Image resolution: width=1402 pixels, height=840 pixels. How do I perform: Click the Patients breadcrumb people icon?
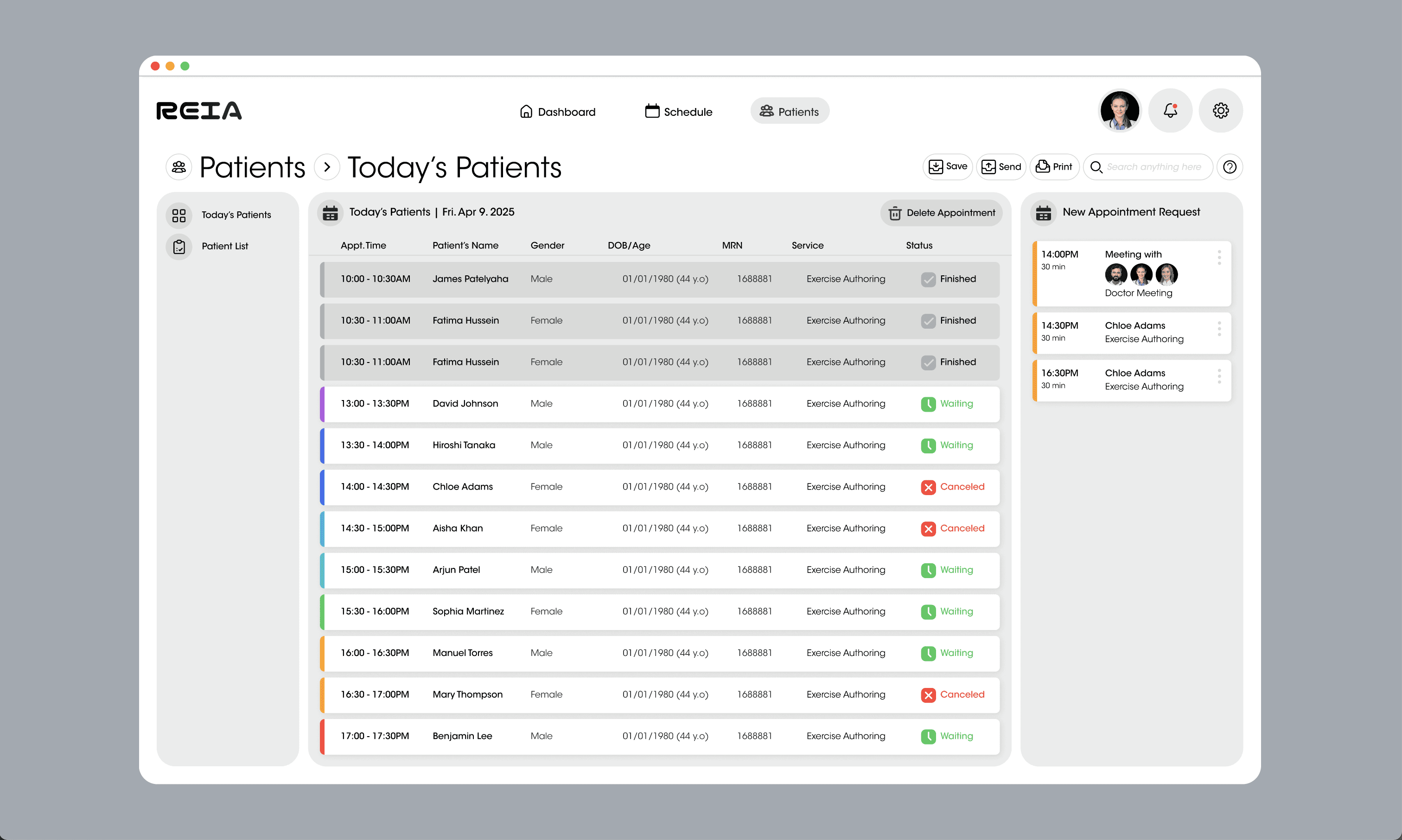point(179,167)
